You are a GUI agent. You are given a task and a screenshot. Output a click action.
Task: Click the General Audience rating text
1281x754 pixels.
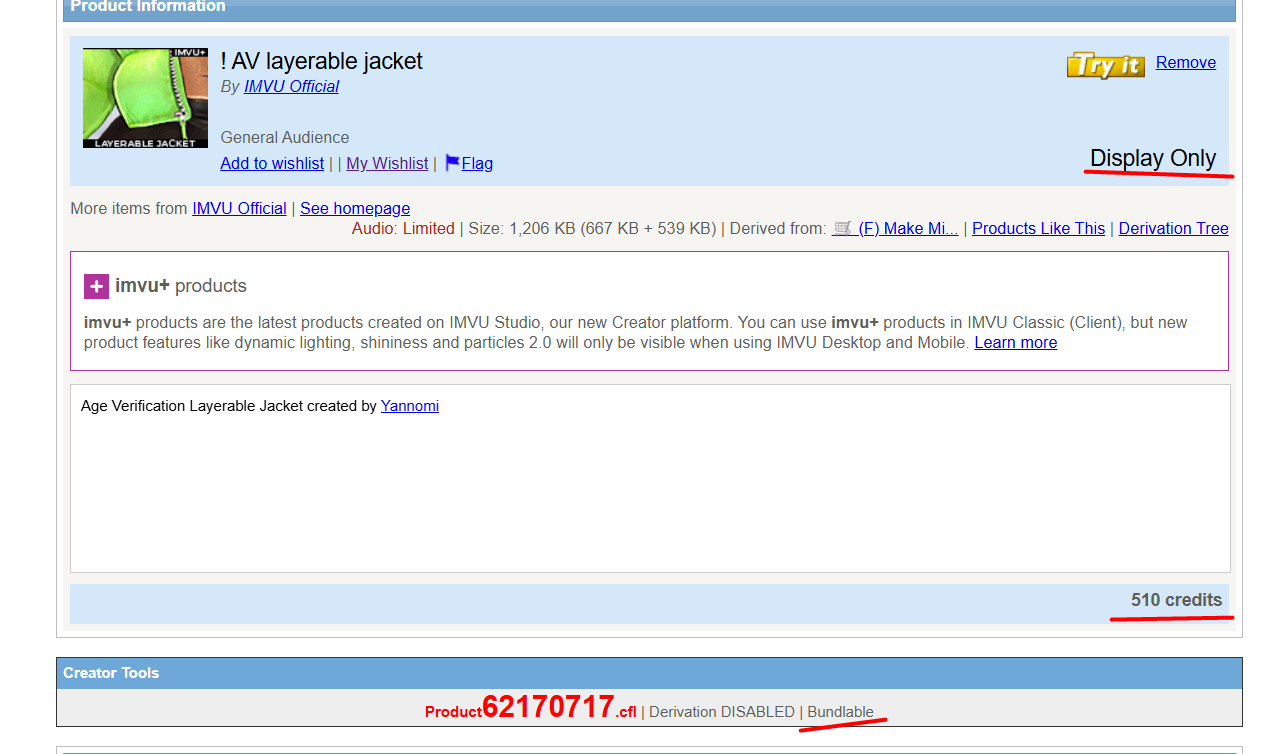[x=285, y=137]
